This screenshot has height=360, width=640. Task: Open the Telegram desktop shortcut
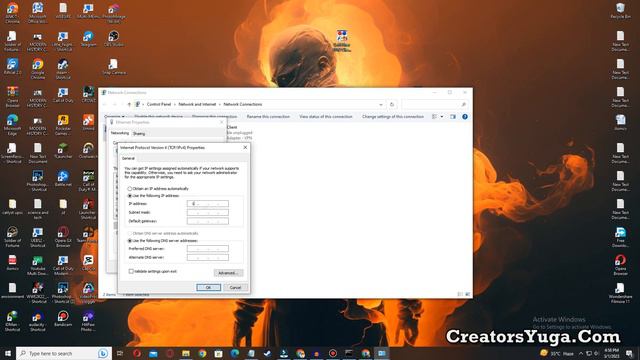[x=89, y=39]
